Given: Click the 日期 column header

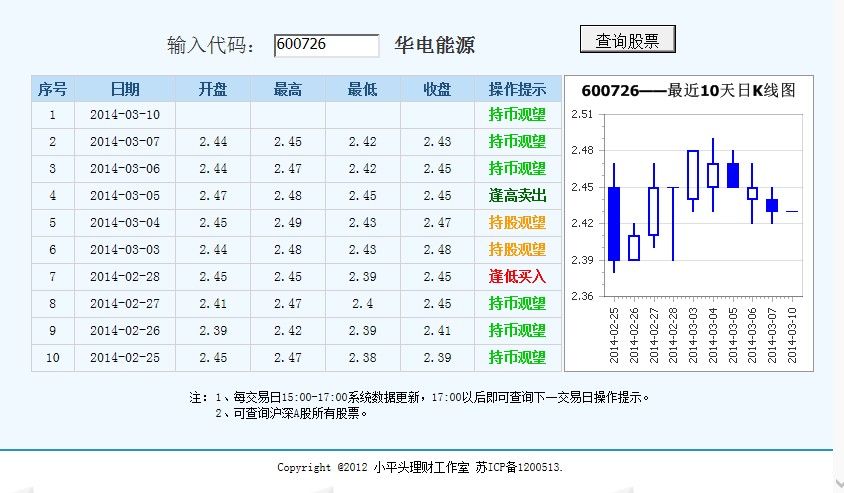Looking at the screenshot, I should coord(125,89).
